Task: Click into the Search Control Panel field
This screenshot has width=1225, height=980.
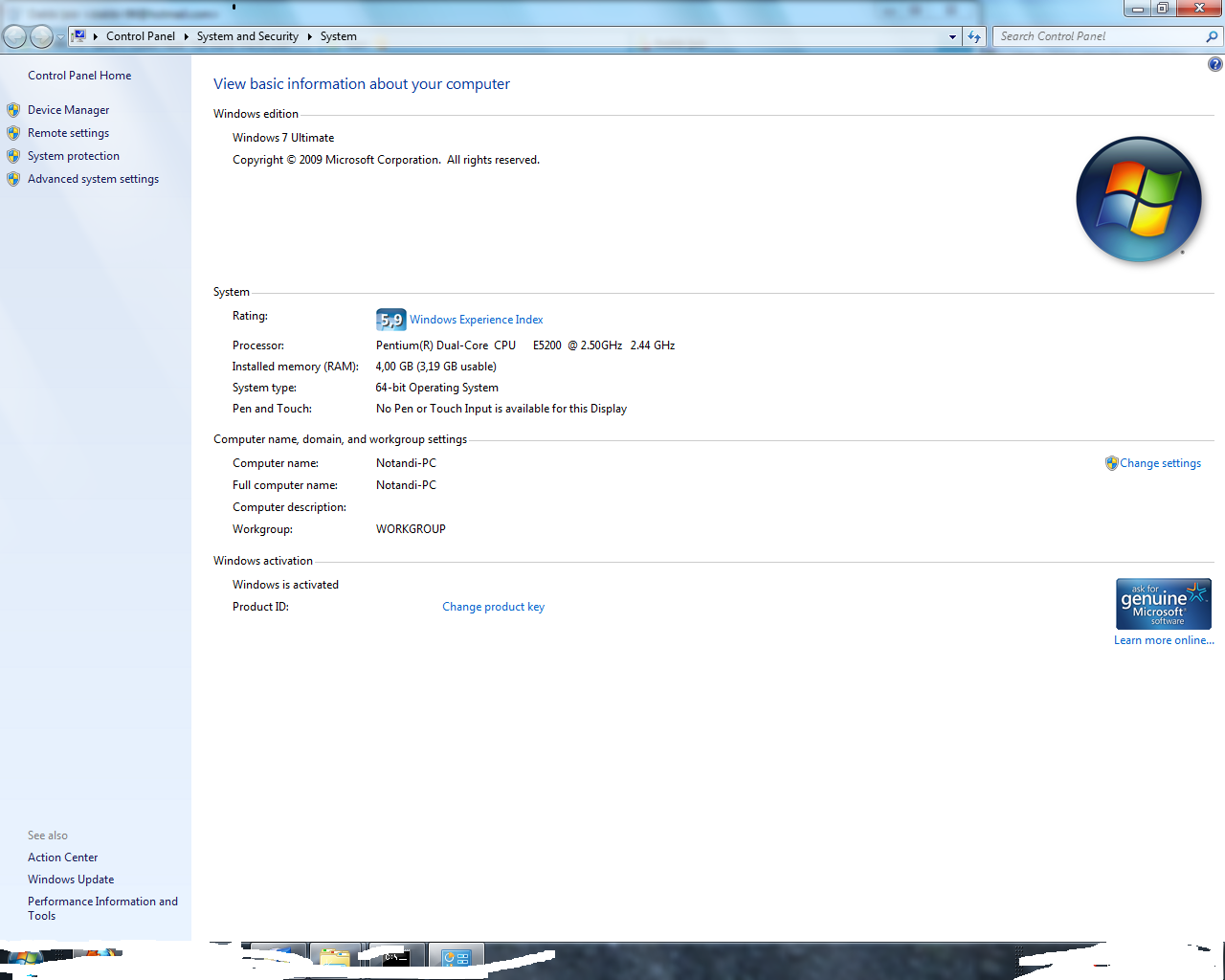Action: 1099,36
